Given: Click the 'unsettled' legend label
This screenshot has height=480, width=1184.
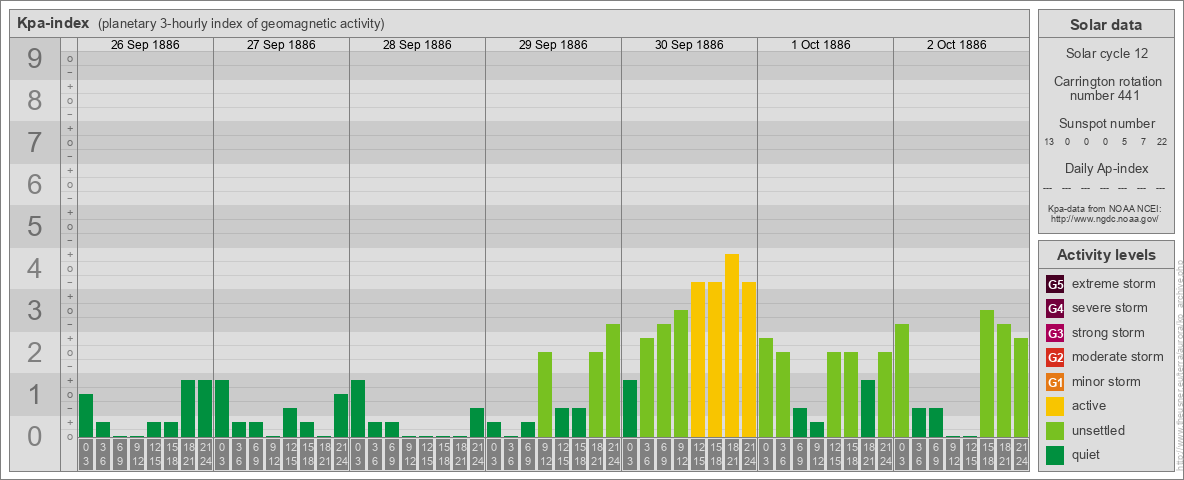Looking at the screenshot, I should coord(1099,430).
